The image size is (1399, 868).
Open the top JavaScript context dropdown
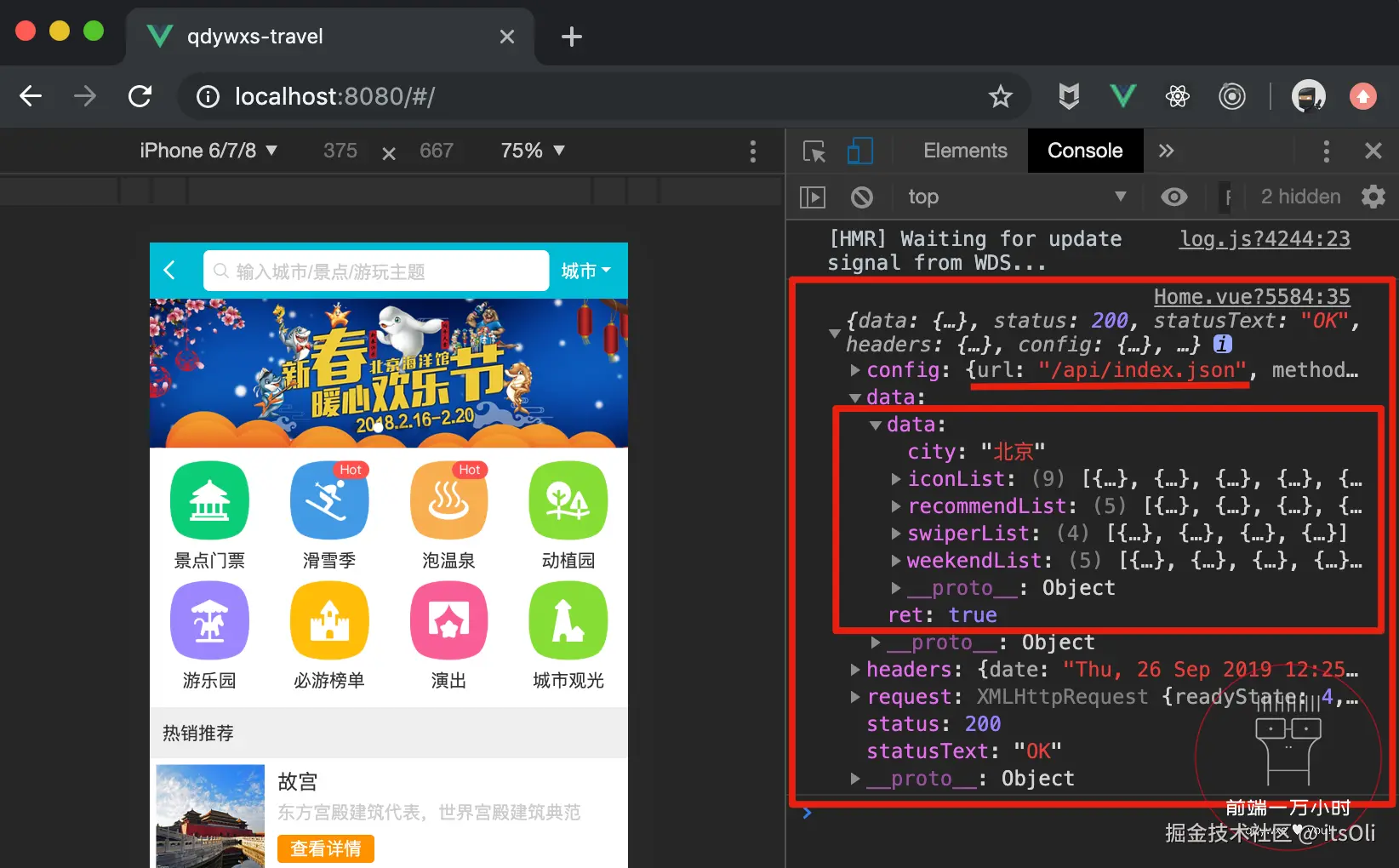1017,197
